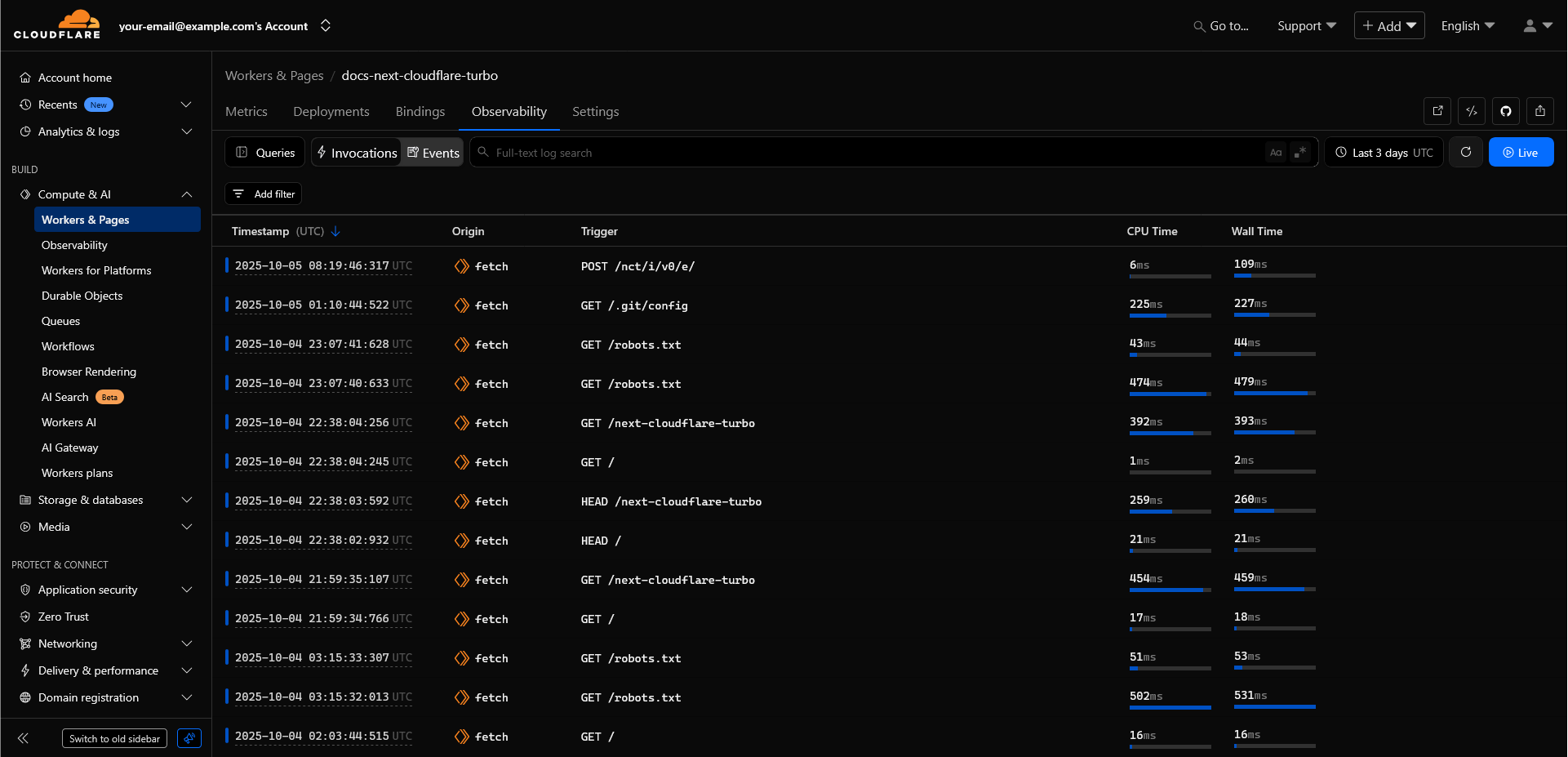Click the GitHub icon

[1506, 111]
